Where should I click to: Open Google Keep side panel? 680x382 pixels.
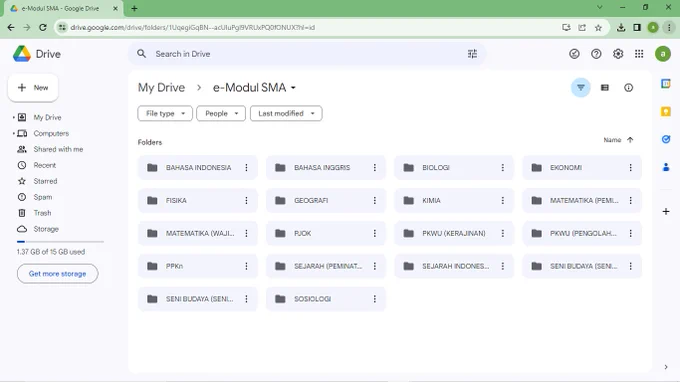pos(666,111)
